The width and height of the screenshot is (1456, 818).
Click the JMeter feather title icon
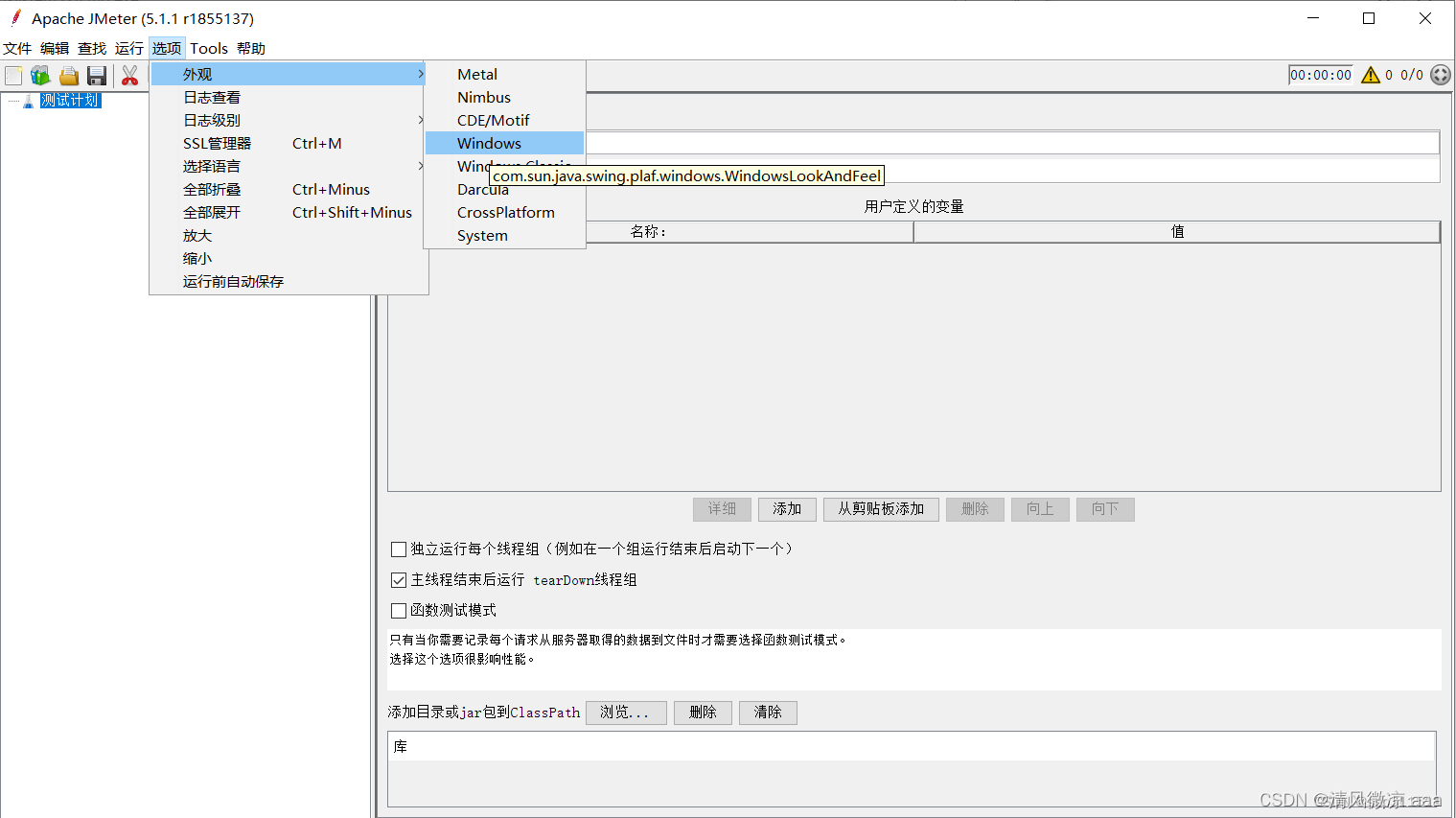pyautogui.click(x=15, y=17)
